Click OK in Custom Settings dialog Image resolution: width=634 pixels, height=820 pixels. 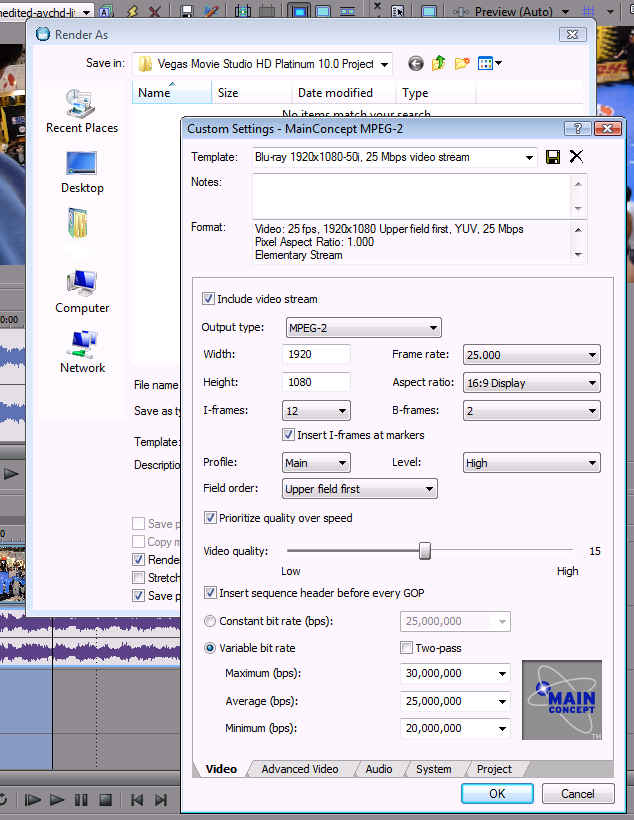click(x=497, y=793)
